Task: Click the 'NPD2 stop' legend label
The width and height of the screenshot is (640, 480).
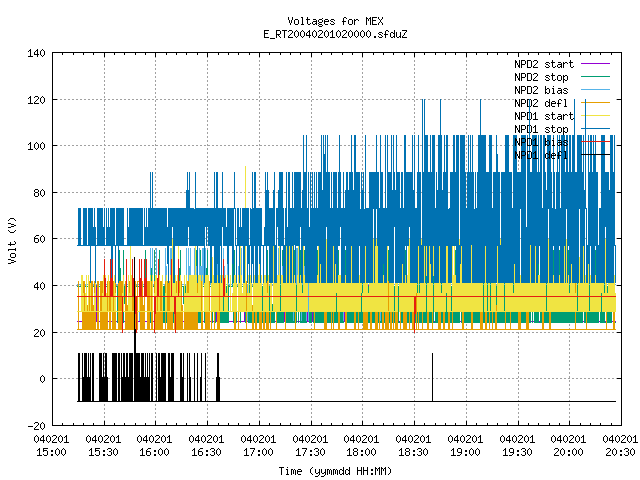Action: [x=541, y=77]
